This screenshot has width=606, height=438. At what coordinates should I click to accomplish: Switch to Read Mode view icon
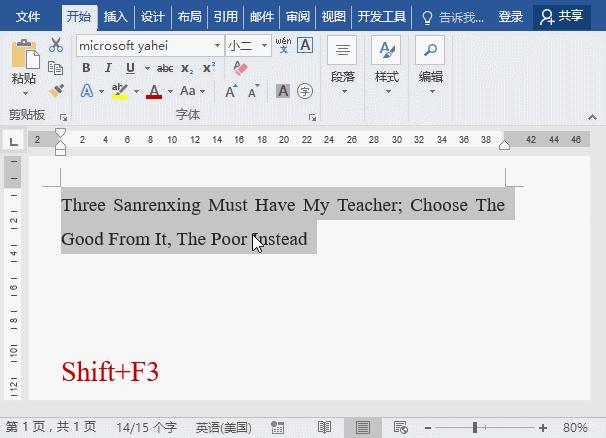[324, 428]
